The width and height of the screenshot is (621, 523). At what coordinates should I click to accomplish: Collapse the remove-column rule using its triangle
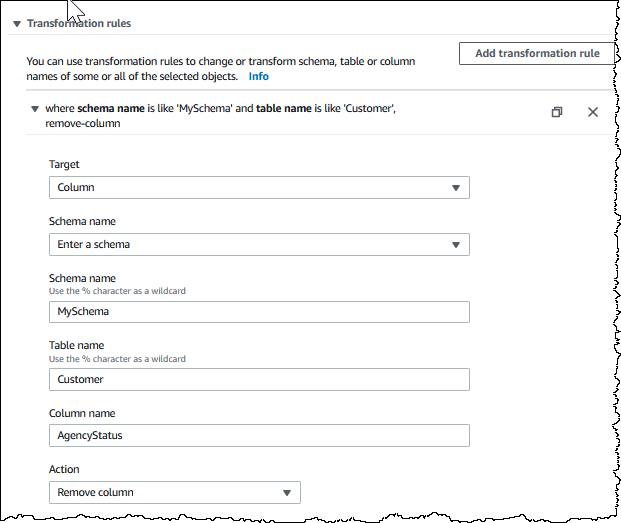(35, 109)
